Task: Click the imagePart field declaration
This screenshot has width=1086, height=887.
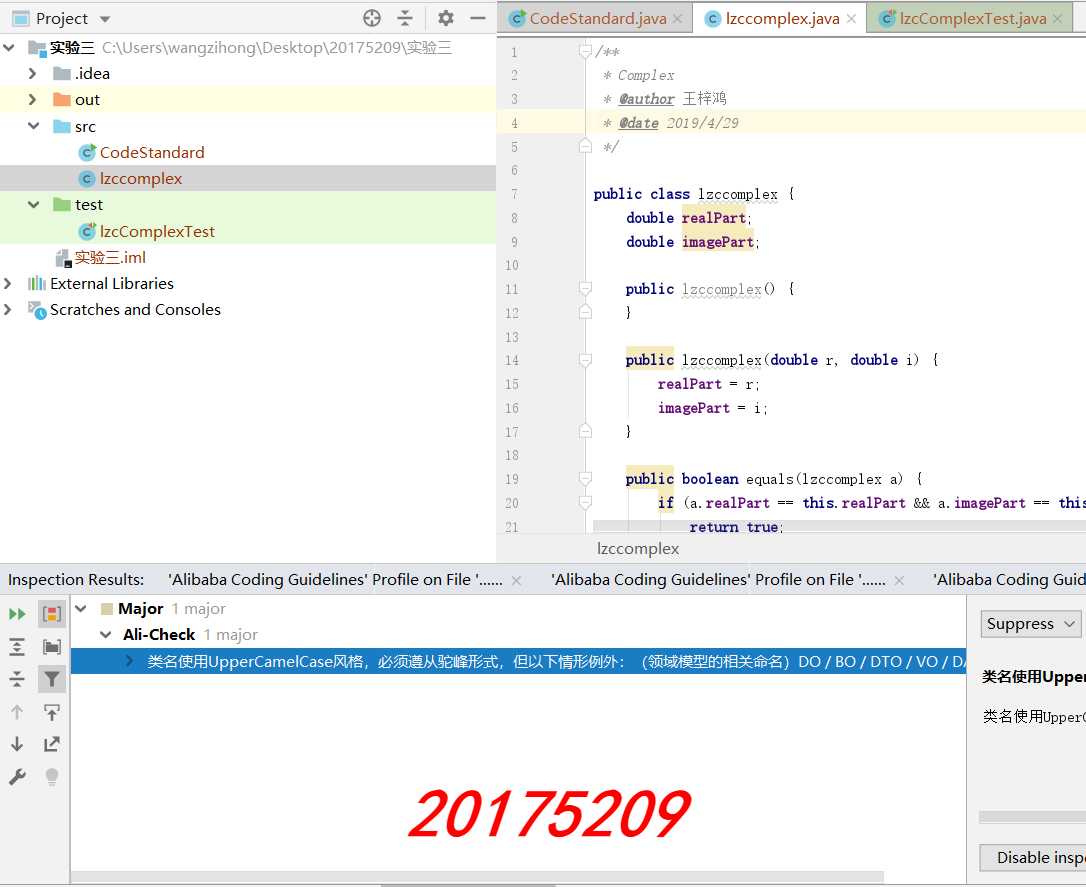Action: pyautogui.click(x=718, y=242)
